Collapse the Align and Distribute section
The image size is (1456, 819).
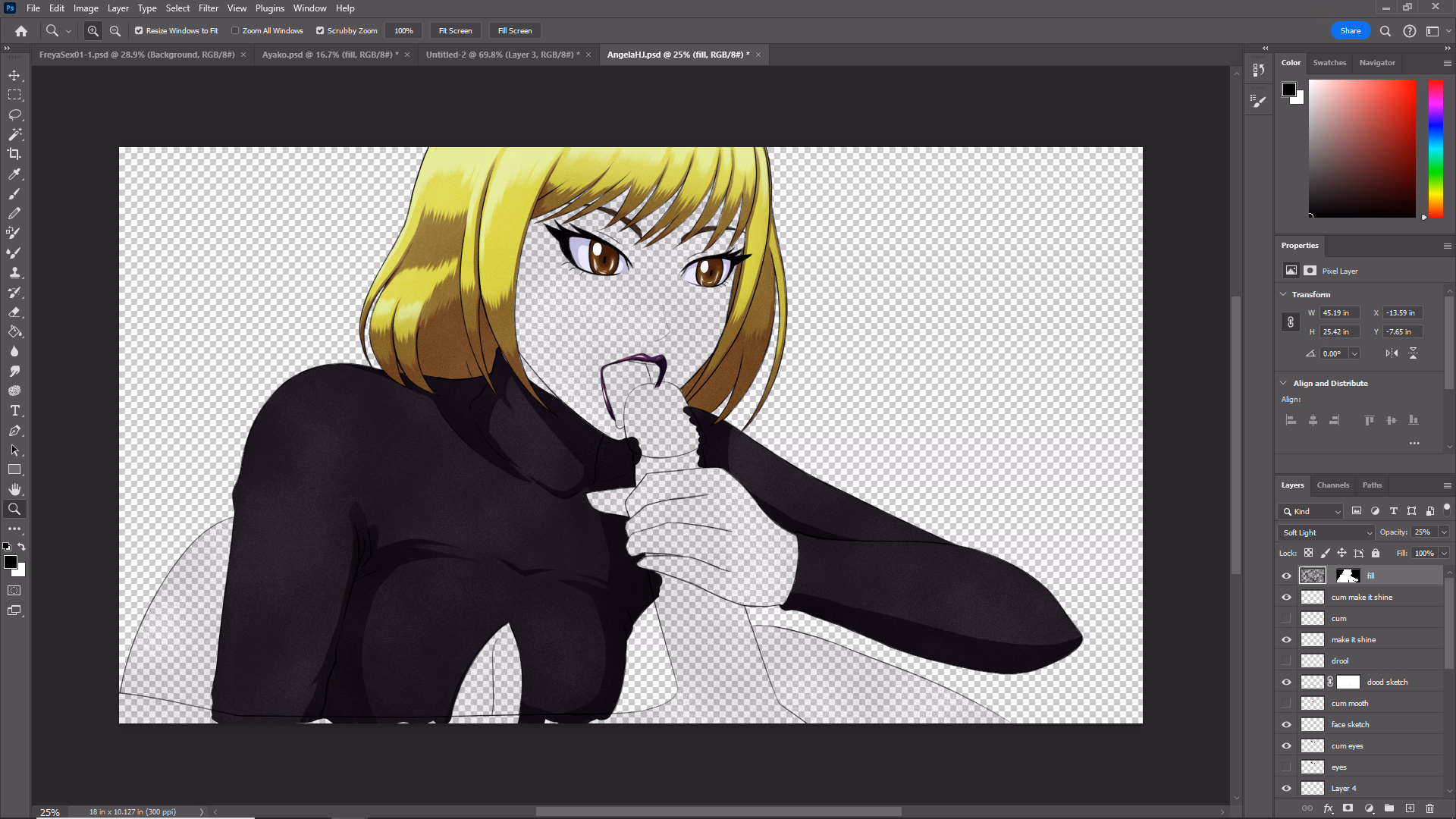(x=1283, y=383)
